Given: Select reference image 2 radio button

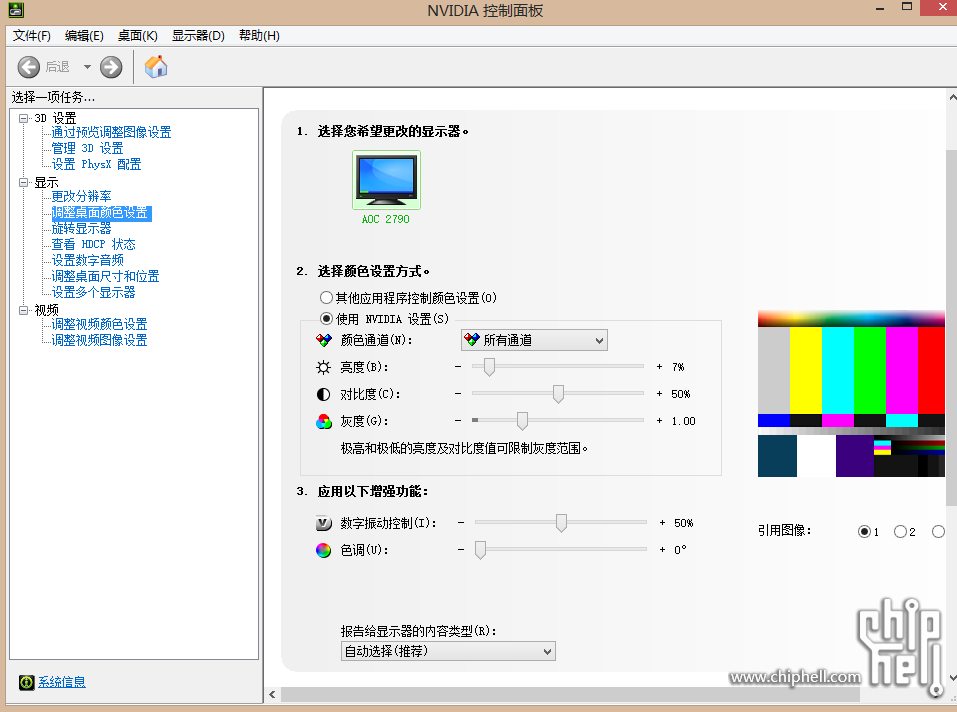Looking at the screenshot, I should (900, 531).
